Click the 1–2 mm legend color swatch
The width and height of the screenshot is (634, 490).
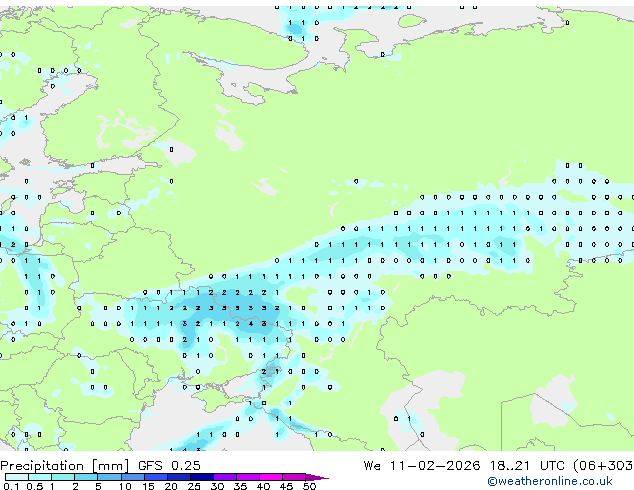63,477
